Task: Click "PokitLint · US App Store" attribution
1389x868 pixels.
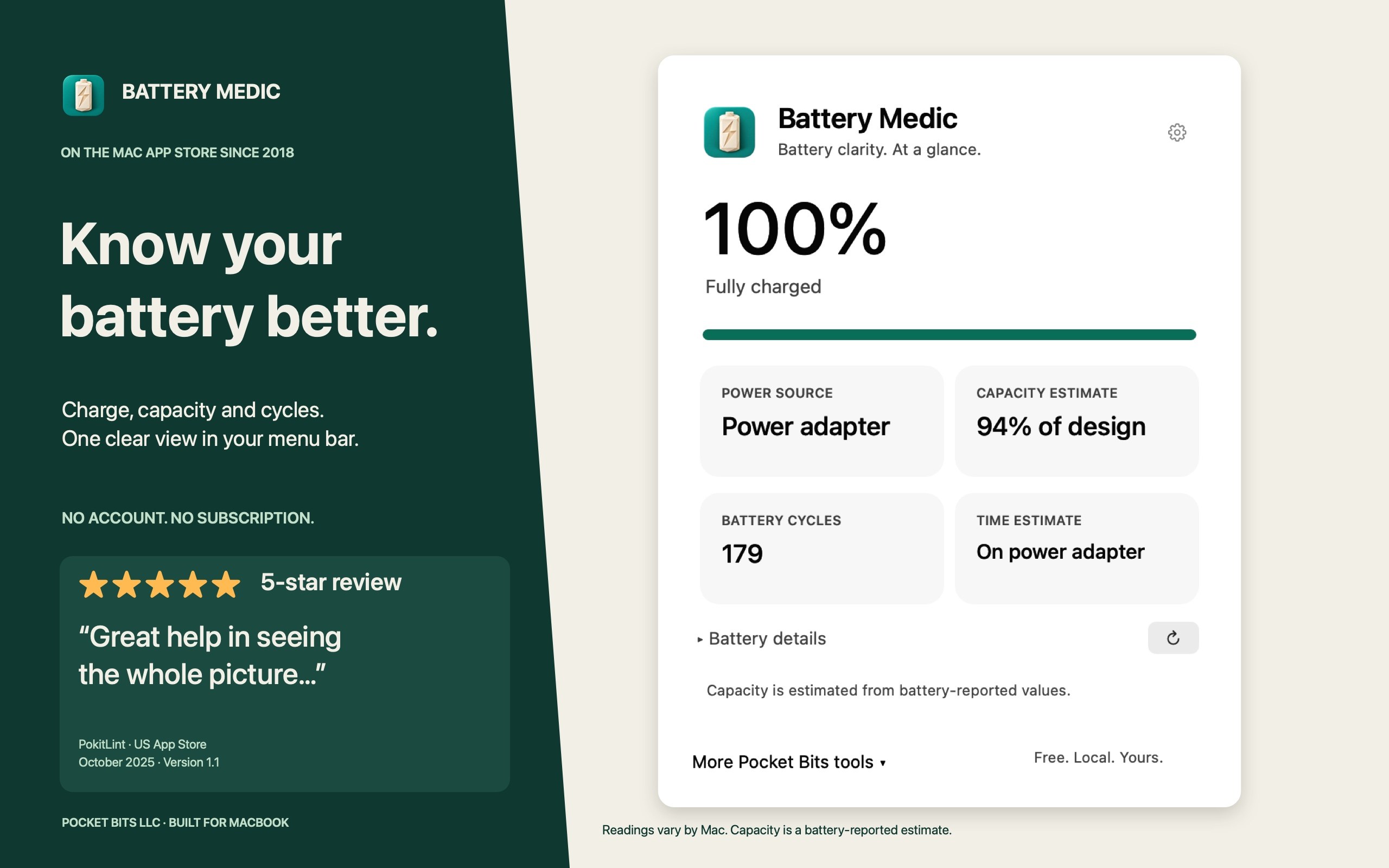Action: point(142,744)
